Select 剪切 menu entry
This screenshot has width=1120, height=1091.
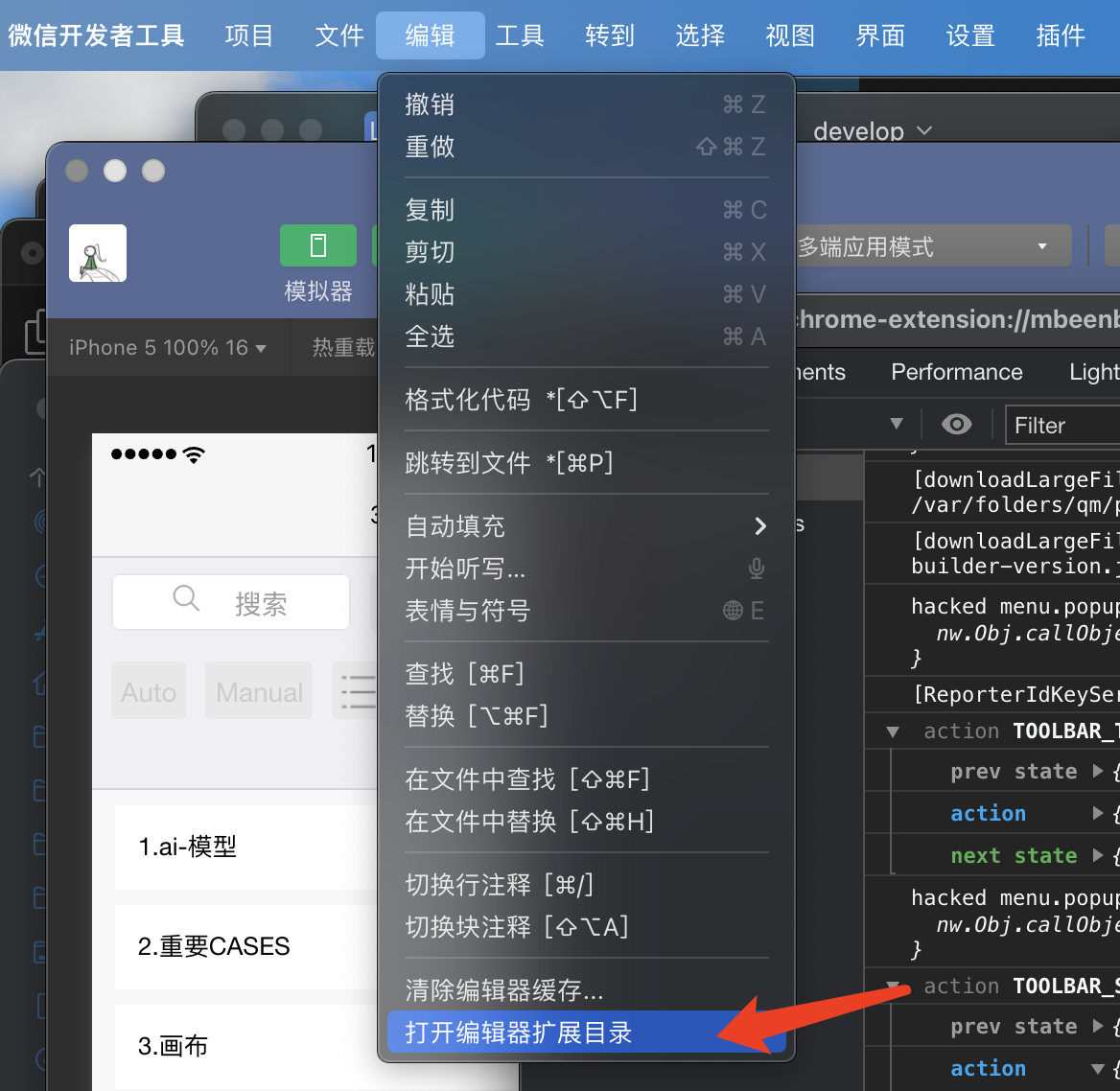point(587,252)
